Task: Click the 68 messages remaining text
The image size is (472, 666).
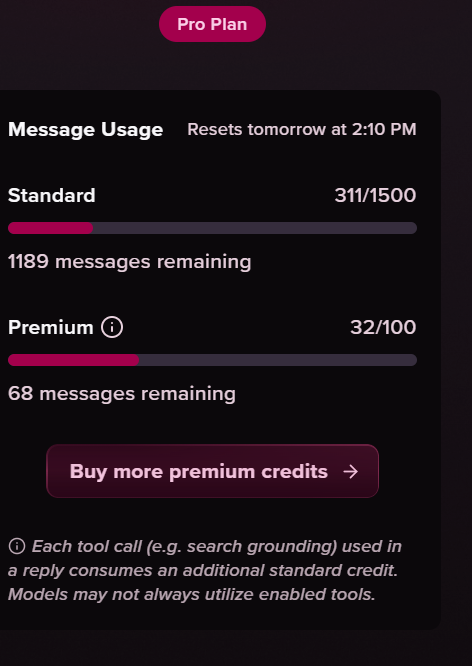Action: tap(122, 394)
